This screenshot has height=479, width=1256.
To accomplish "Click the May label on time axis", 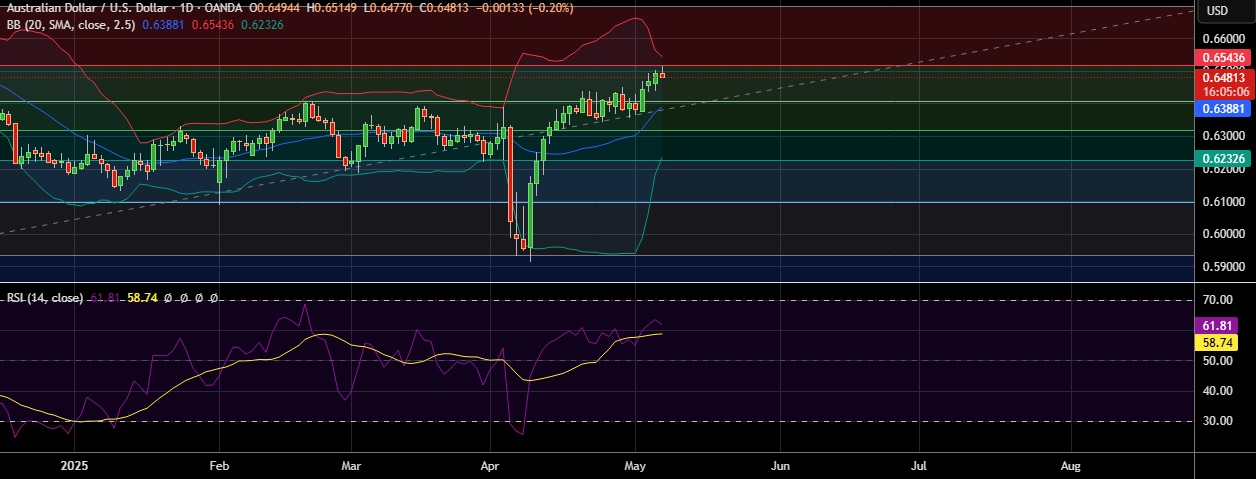I will 636,466.
